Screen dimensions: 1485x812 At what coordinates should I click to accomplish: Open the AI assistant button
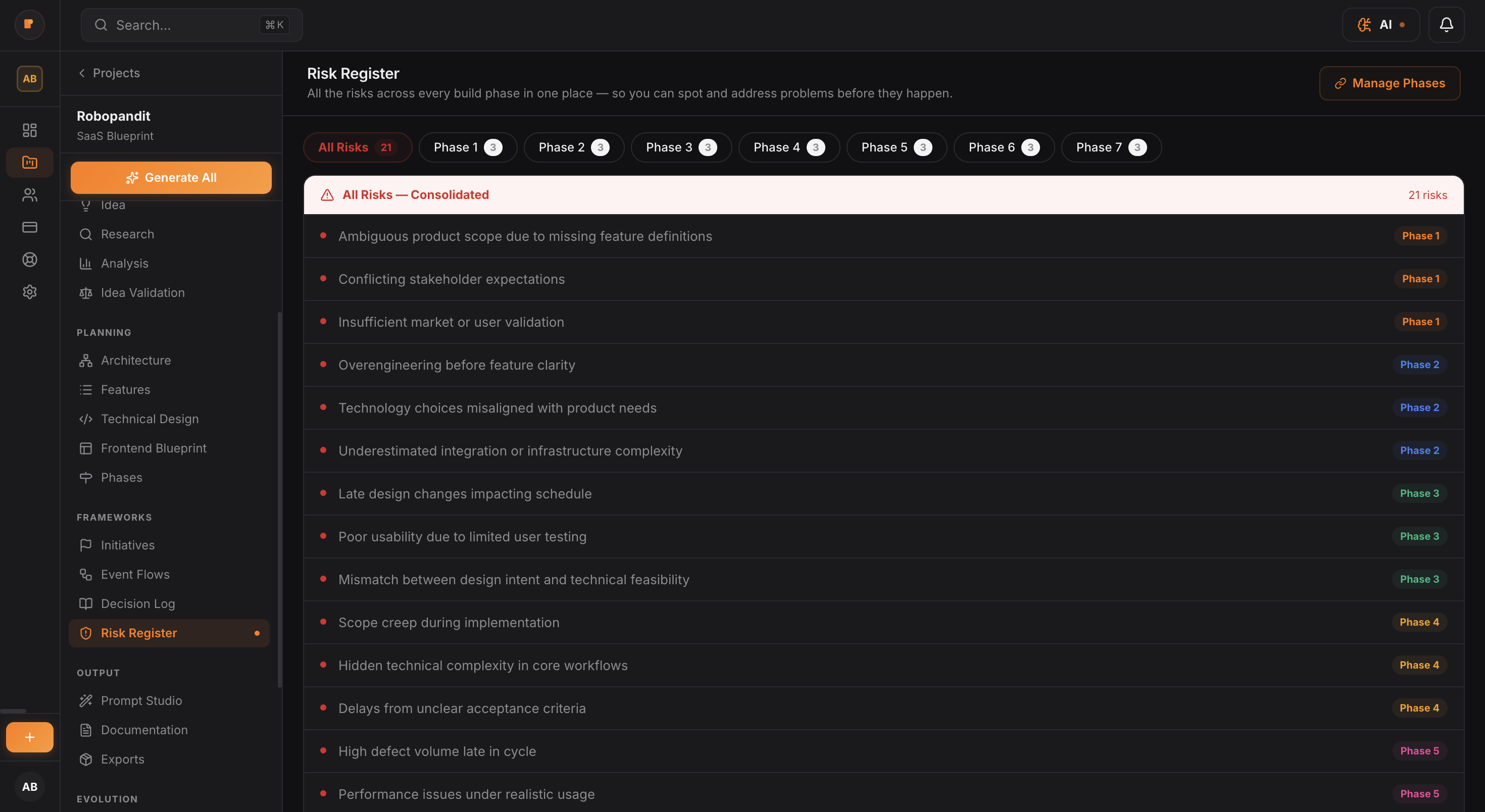click(1381, 24)
